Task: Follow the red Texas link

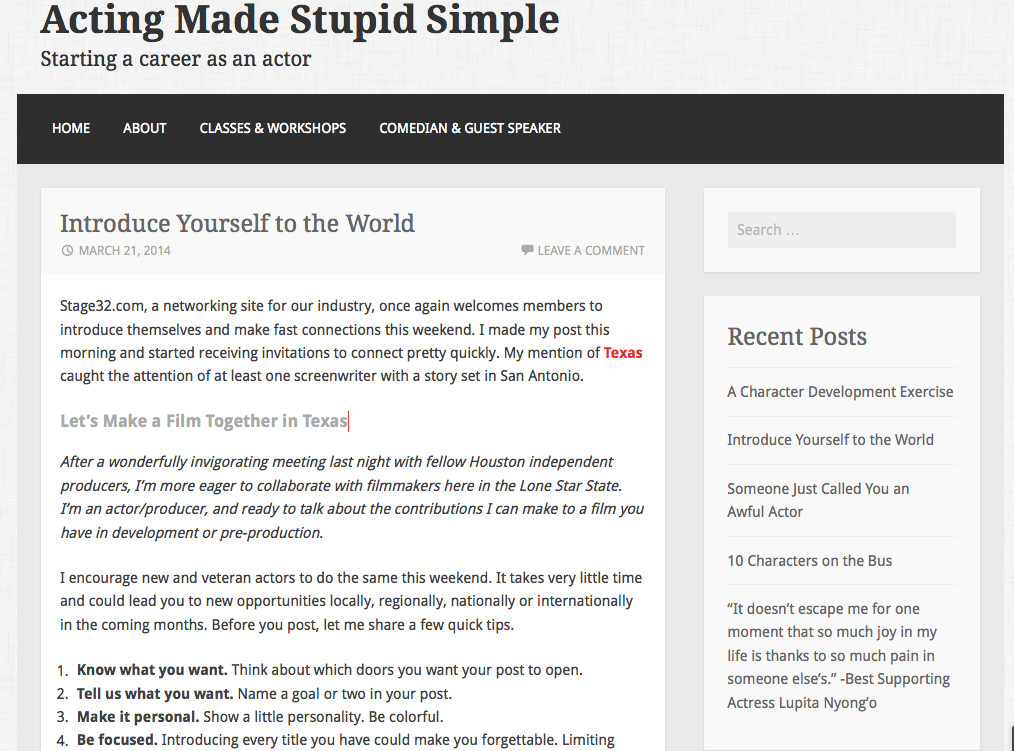Action: [623, 353]
